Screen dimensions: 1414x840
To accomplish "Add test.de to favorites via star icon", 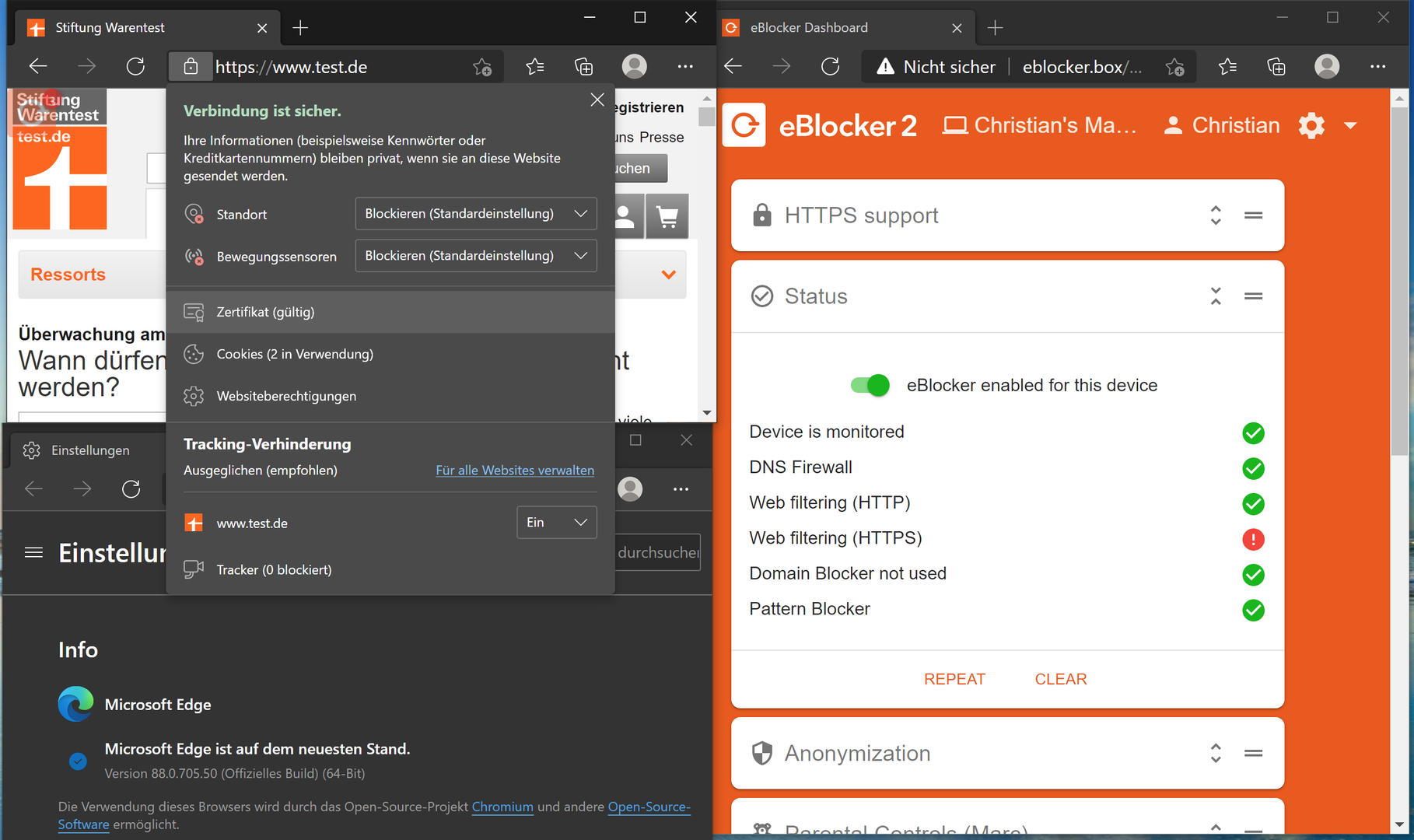I will pos(482,67).
